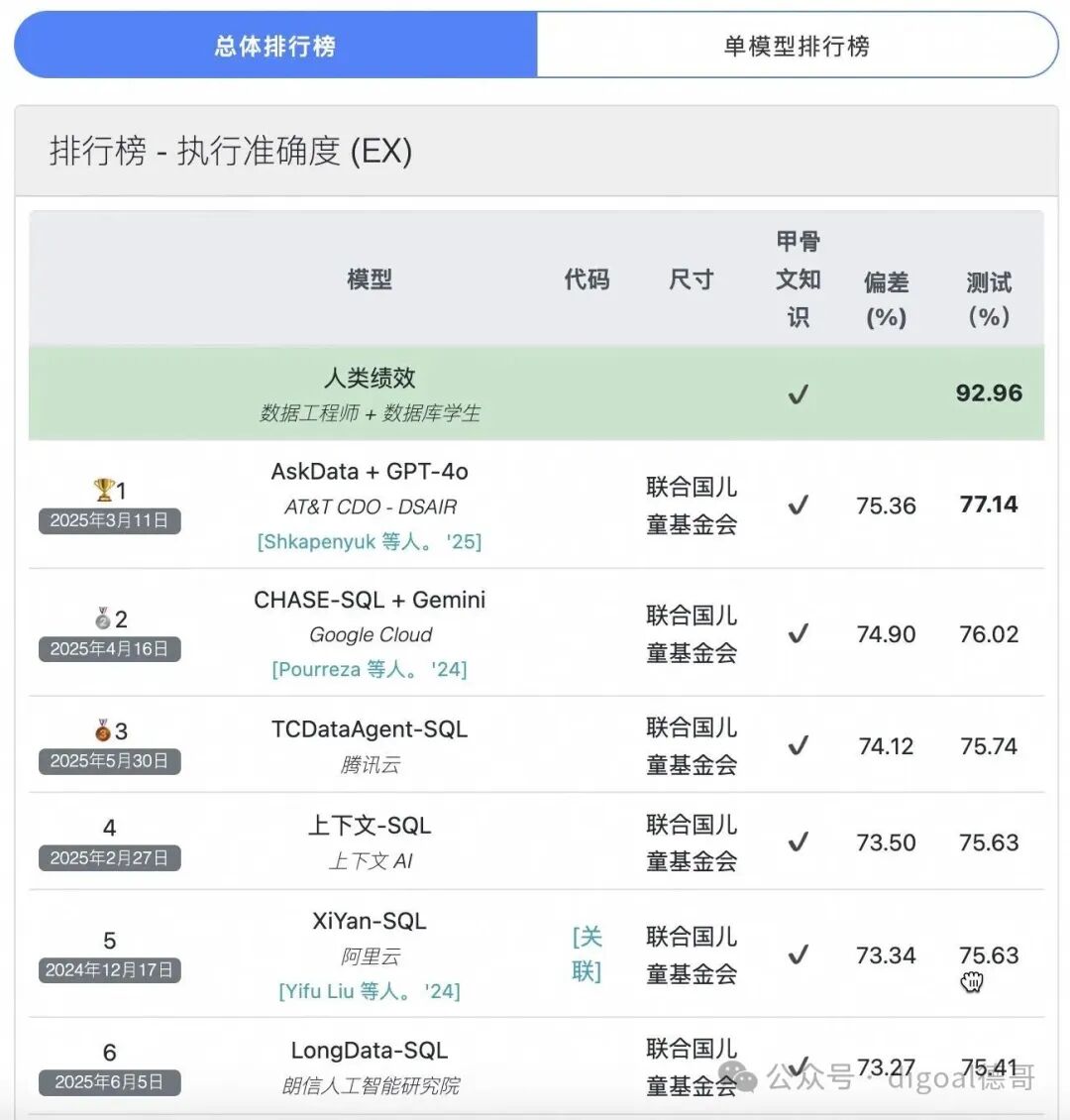
Task: Click the checkmark in the AskData + GPT-4o row
Action: pyautogui.click(x=798, y=505)
